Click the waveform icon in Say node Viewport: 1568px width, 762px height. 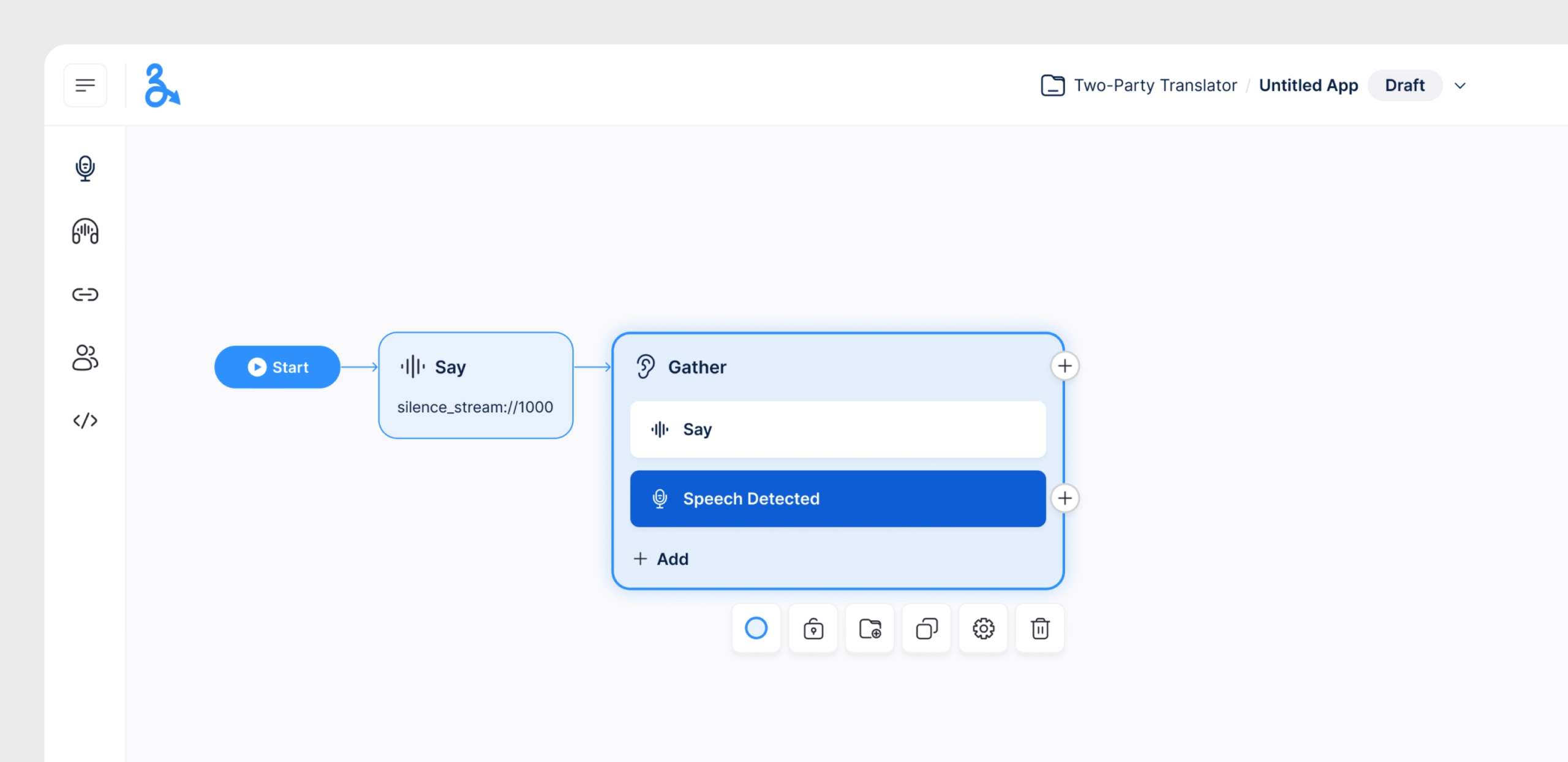413,367
